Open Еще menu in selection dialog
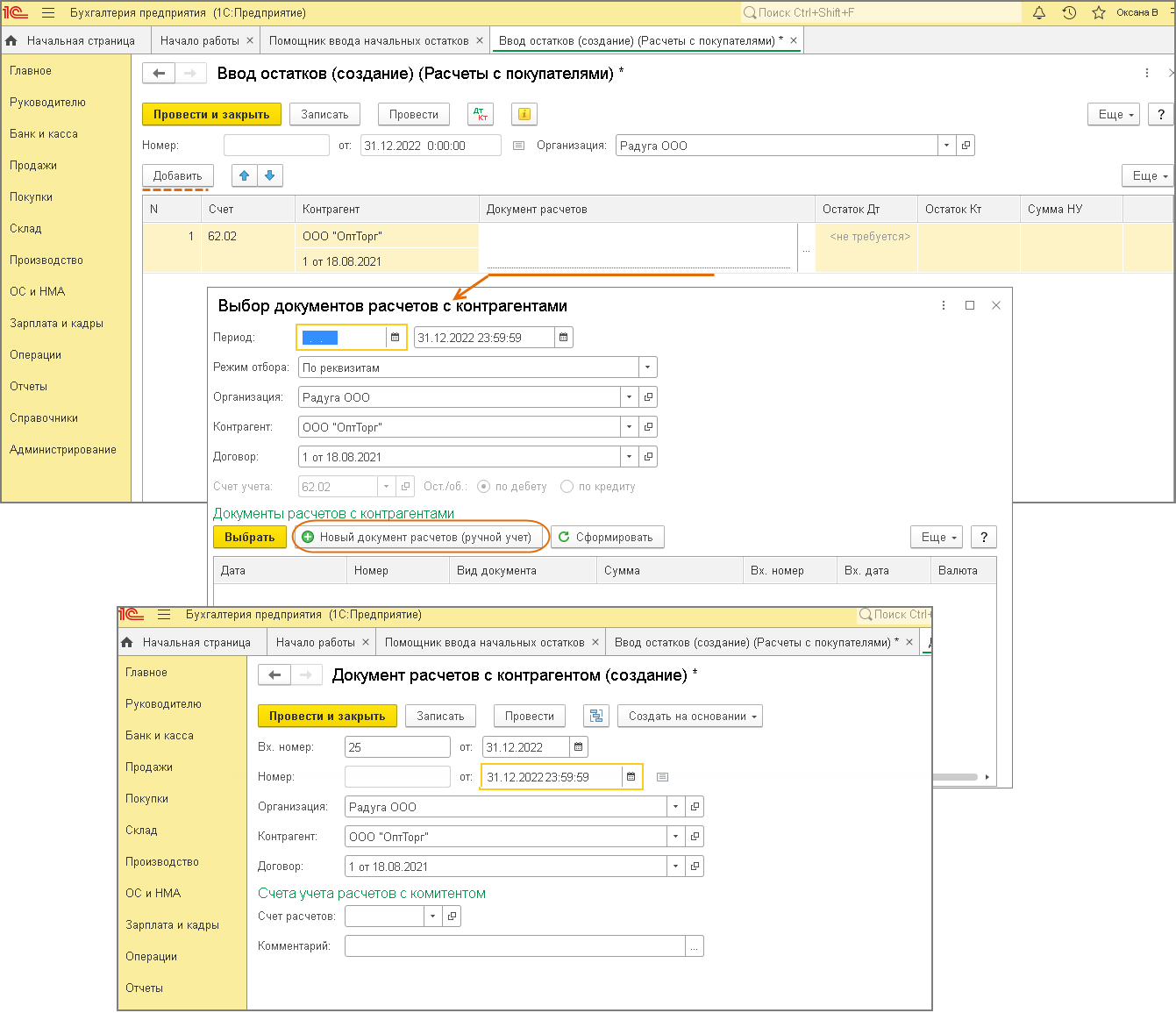 point(937,537)
